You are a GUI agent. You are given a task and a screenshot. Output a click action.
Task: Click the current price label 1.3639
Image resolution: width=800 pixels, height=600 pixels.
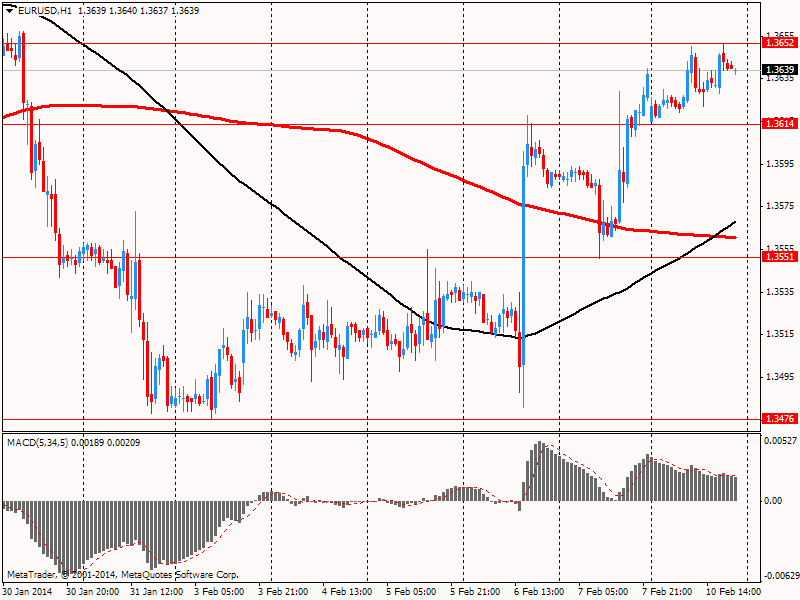coord(779,69)
